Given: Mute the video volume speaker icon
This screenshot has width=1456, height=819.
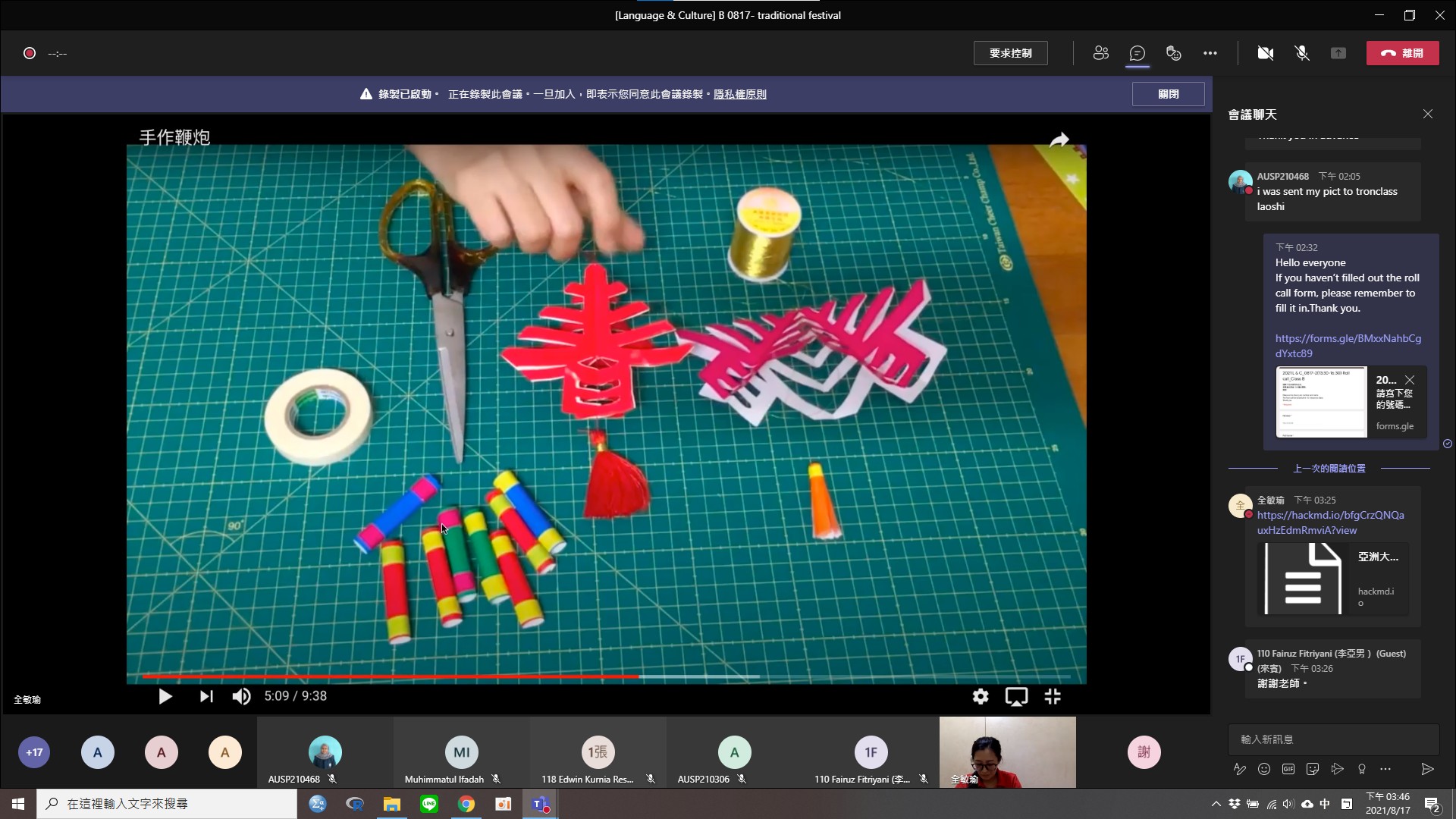Looking at the screenshot, I should pyautogui.click(x=241, y=696).
